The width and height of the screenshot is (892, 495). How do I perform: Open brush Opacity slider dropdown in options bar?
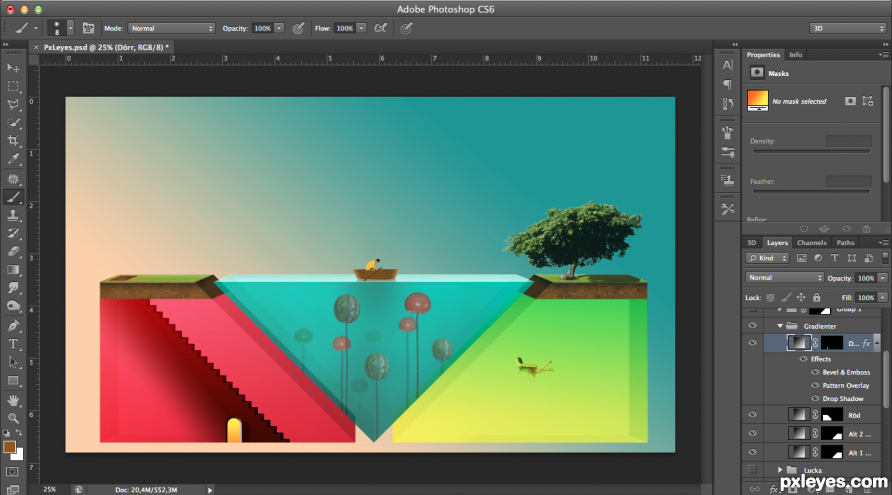point(279,28)
